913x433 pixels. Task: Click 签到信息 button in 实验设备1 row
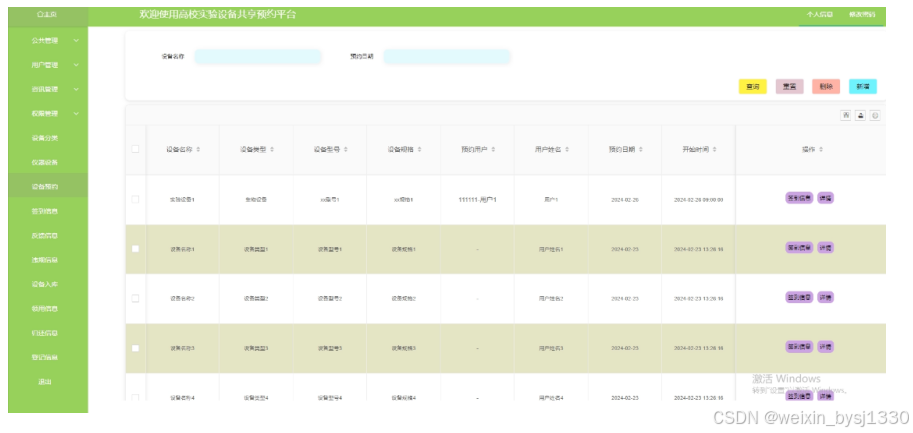coord(799,198)
